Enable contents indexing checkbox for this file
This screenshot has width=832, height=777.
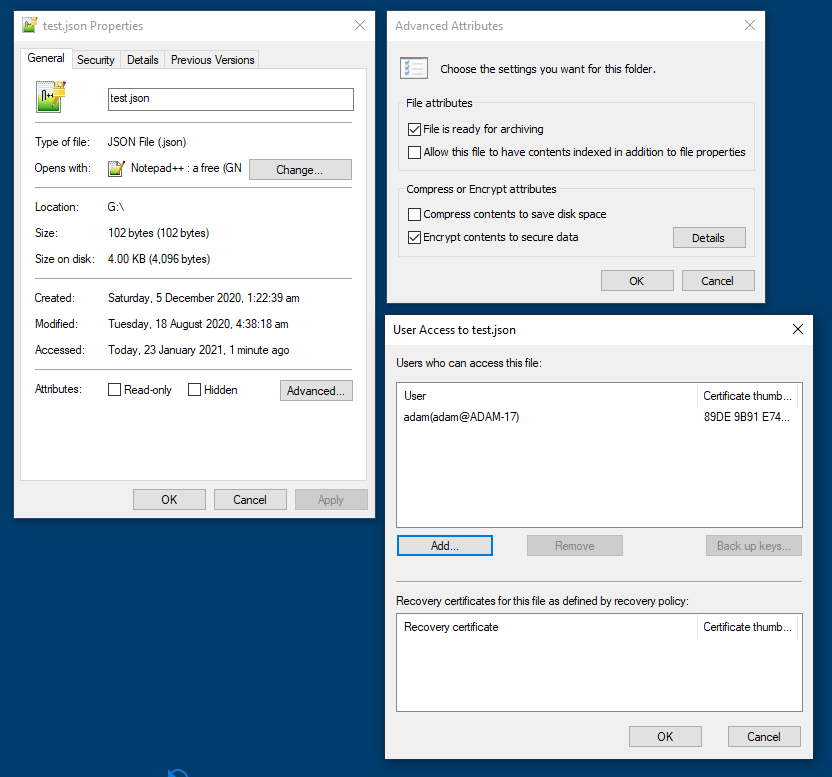click(x=414, y=152)
